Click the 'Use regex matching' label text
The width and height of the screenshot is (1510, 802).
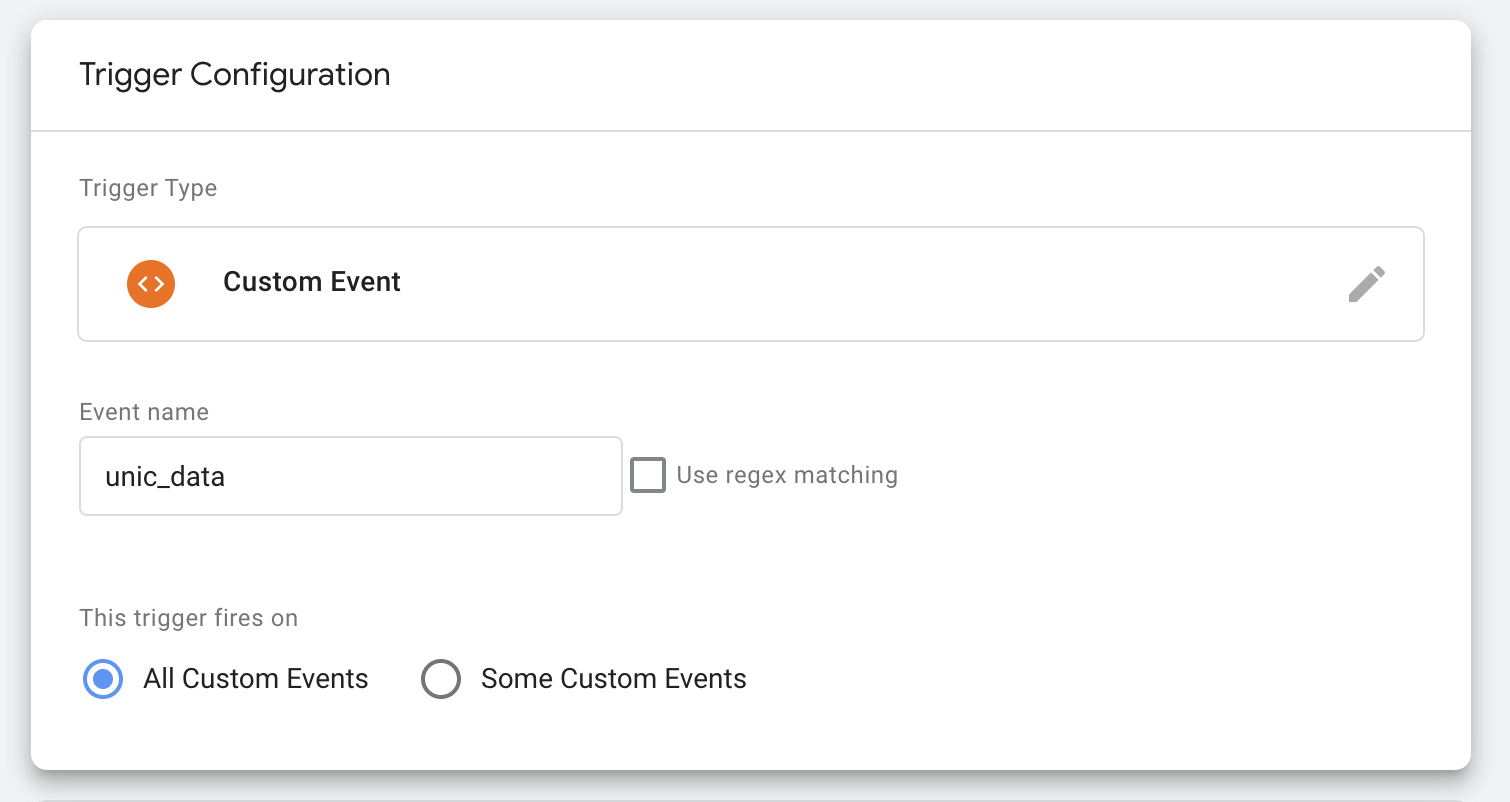tap(786, 475)
